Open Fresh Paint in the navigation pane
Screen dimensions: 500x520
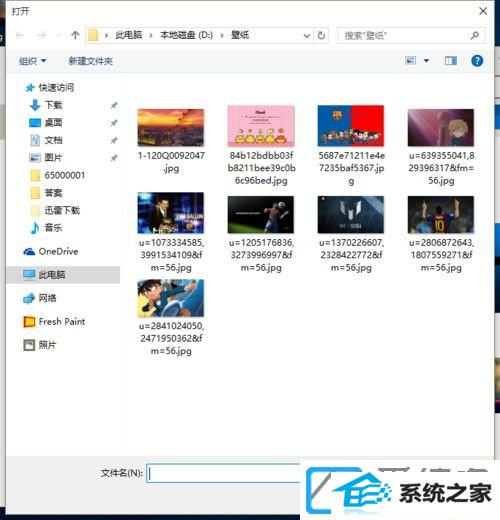click(x=54, y=322)
